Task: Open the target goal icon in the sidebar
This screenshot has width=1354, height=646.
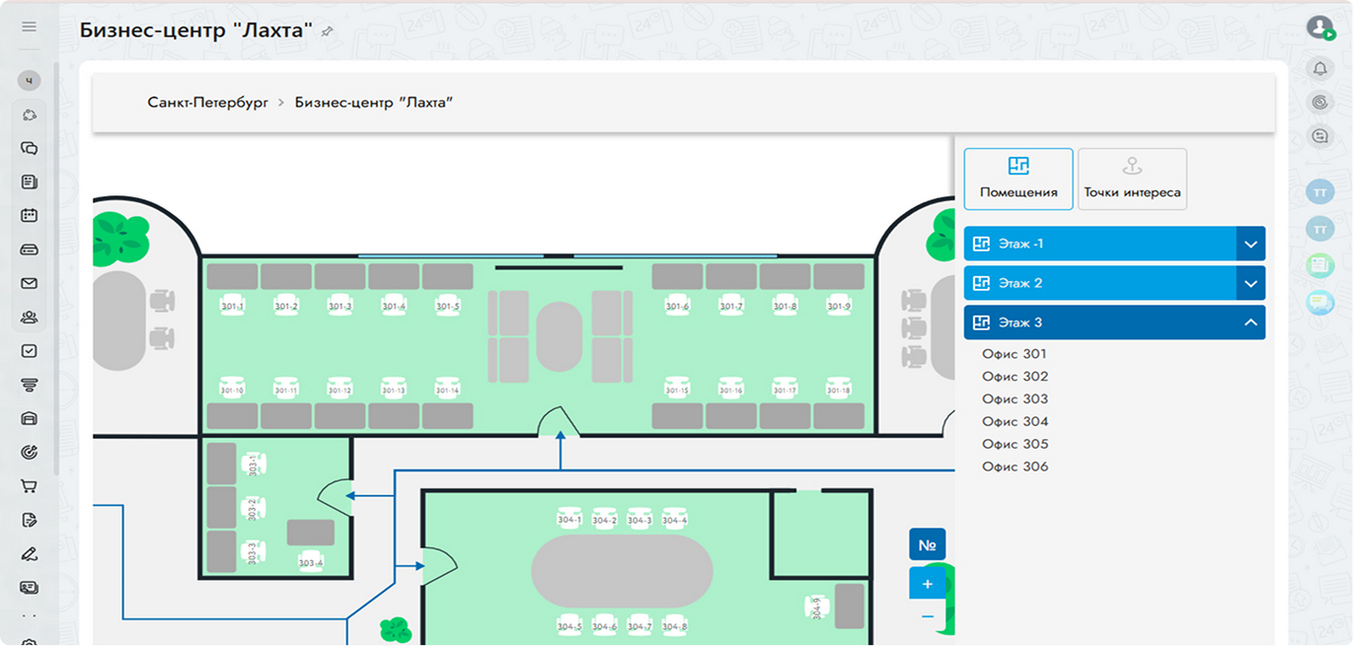Action: [x=29, y=452]
